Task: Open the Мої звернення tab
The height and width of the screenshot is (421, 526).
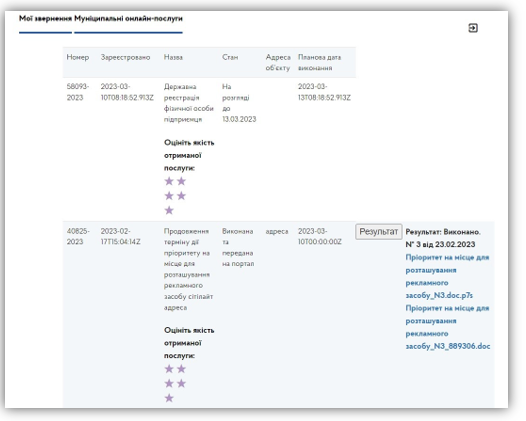Action: (x=45, y=18)
